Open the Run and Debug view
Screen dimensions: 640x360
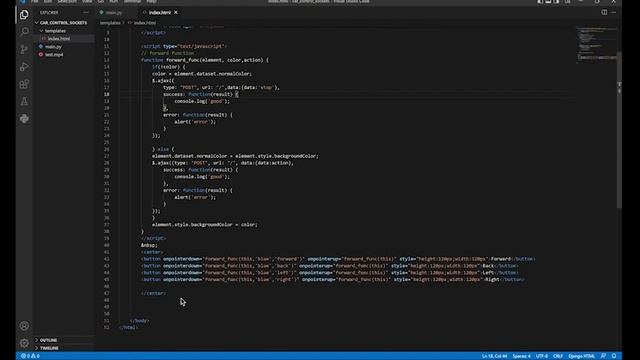[x=24, y=67]
